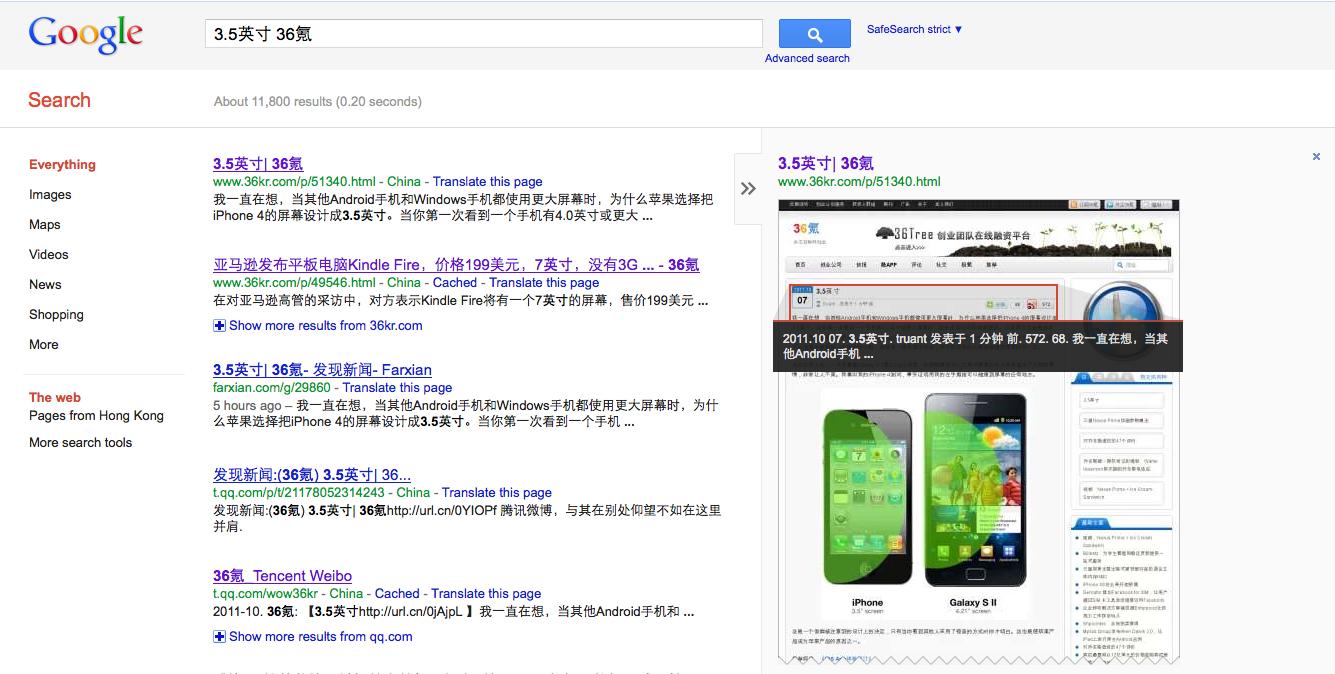
Task: Select The web filter
Action: [x=55, y=397]
